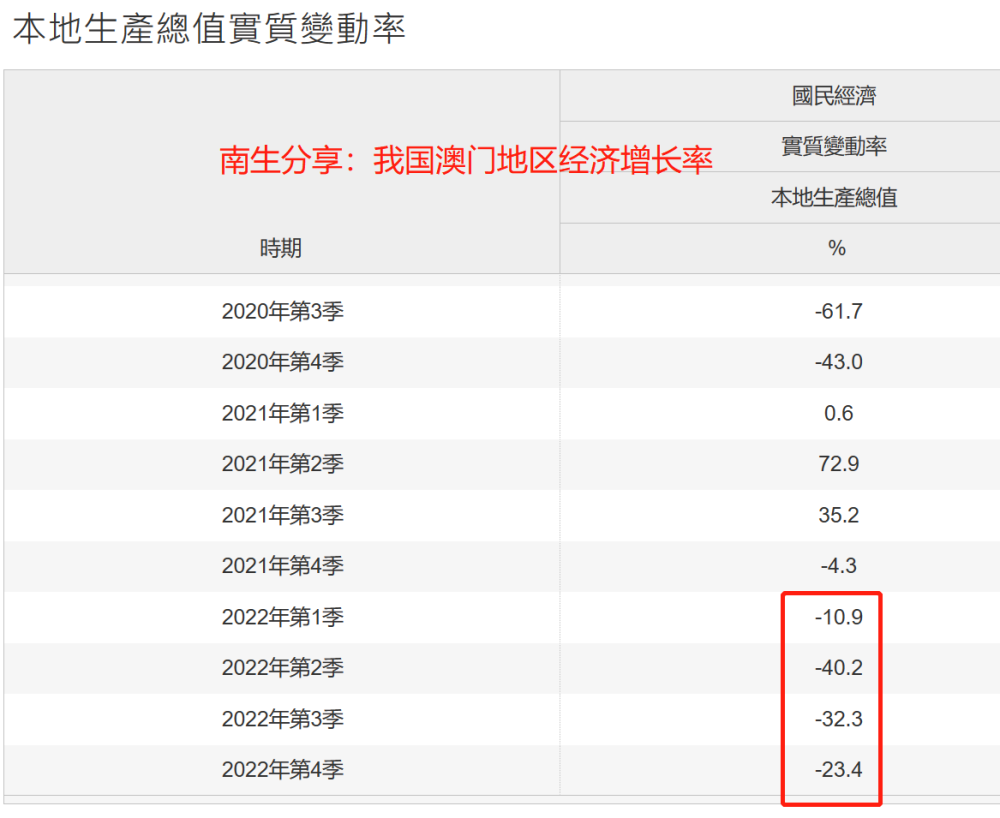Select row 2020年第3季

(x=502, y=311)
